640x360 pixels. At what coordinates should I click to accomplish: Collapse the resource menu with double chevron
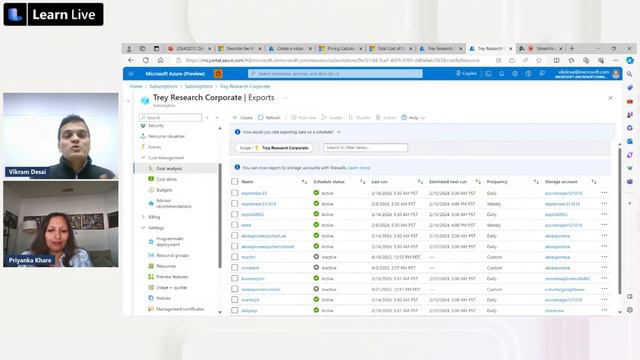(x=217, y=118)
